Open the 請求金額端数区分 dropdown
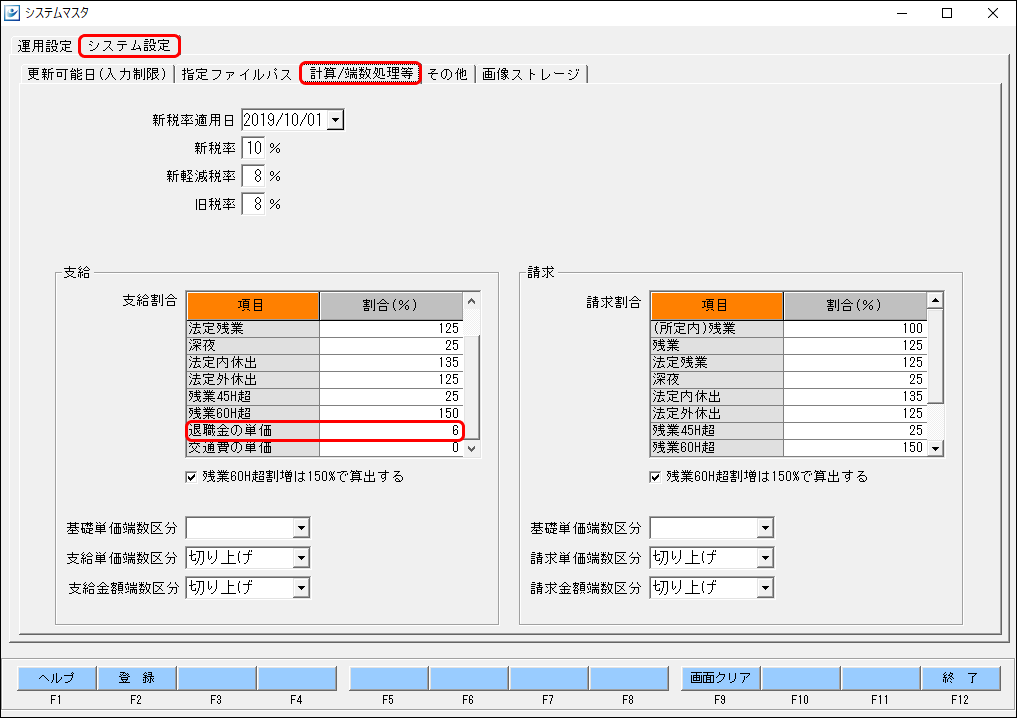Viewport: 1024px width, 718px height. [x=765, y=588]
